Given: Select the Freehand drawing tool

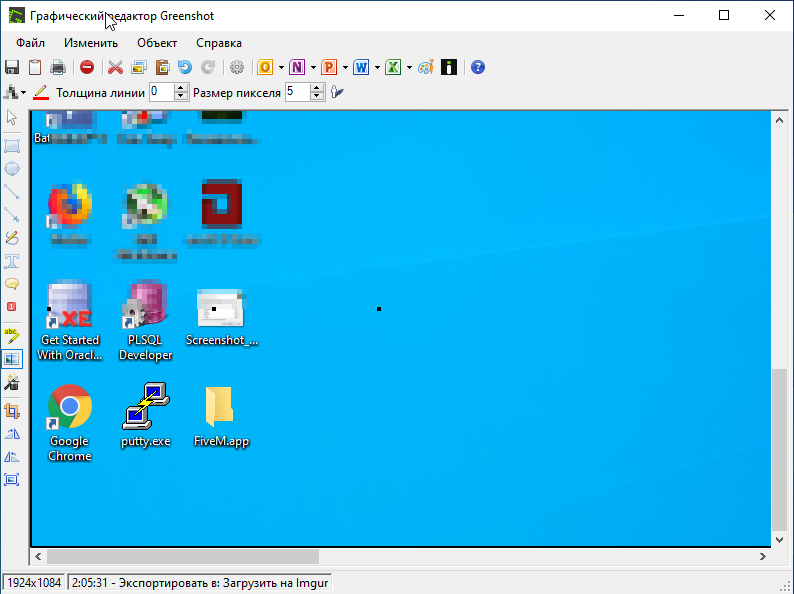Looking at the screenshot, I should tap(12, 237).
